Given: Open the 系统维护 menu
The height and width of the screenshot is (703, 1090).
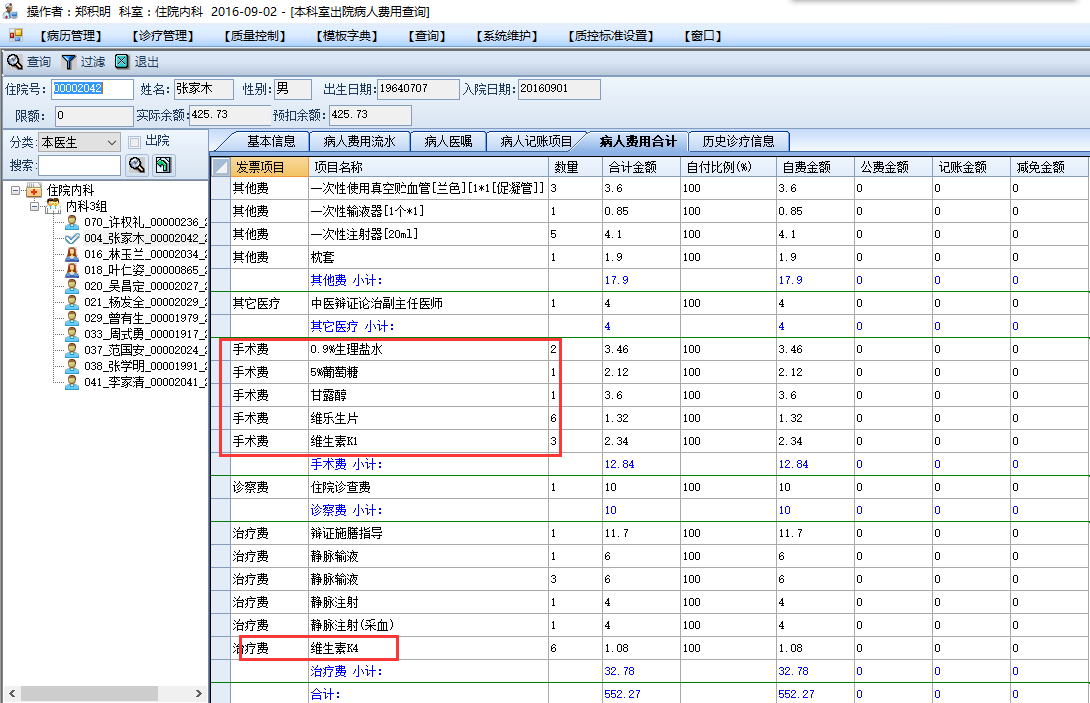Looking at the screenshot, I should (x=507, y=35).
